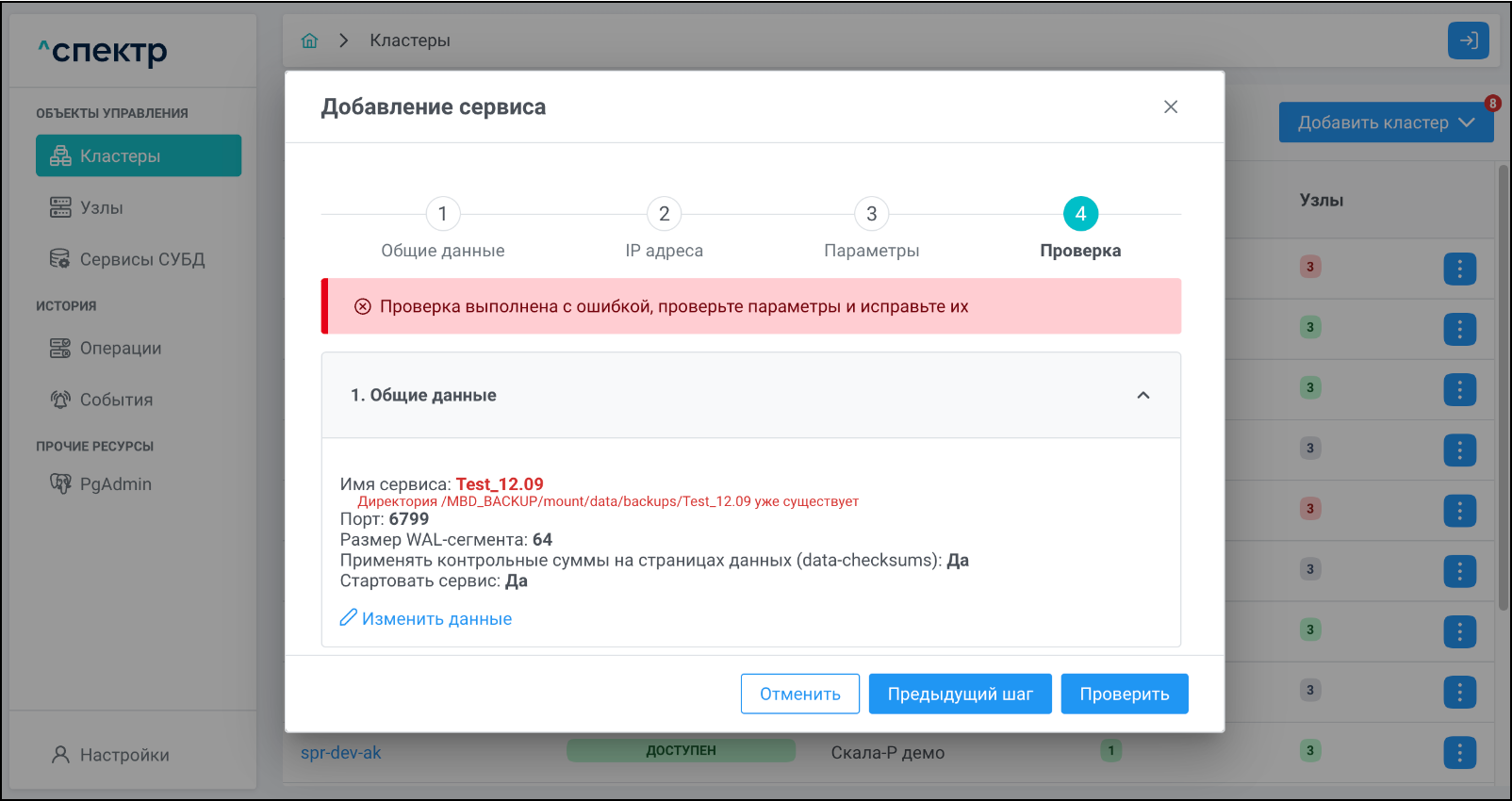Open Настройки at the sidebar bottom
This screenshot has width=1512, height=801.
coord(111,755)
